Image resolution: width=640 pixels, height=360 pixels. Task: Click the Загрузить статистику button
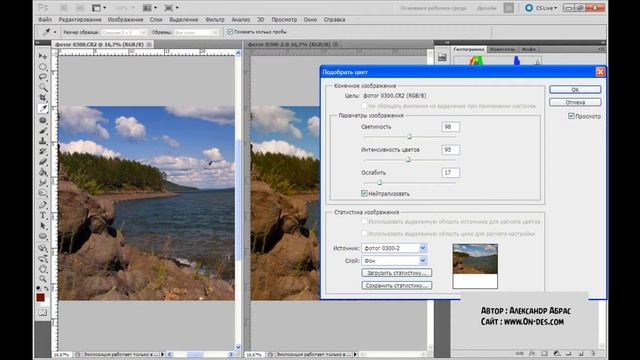(x=396, y=273)
